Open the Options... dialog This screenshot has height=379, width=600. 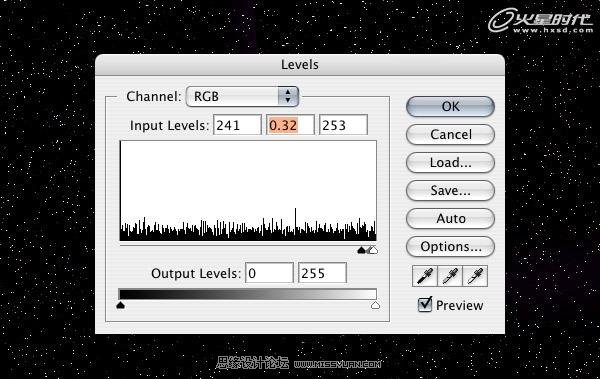coord(450,246)
